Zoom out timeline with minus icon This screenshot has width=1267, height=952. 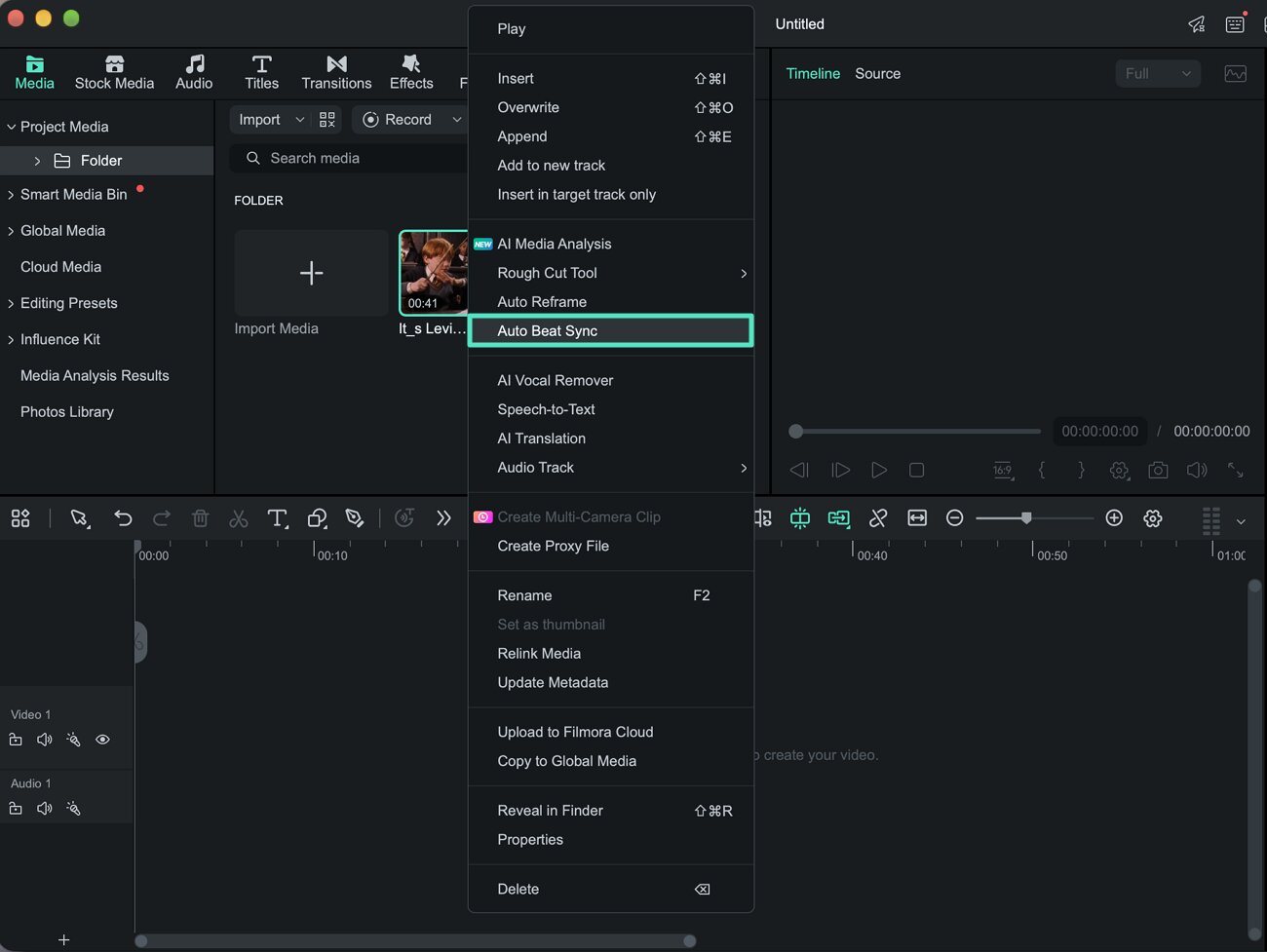[x=955, y=518]
